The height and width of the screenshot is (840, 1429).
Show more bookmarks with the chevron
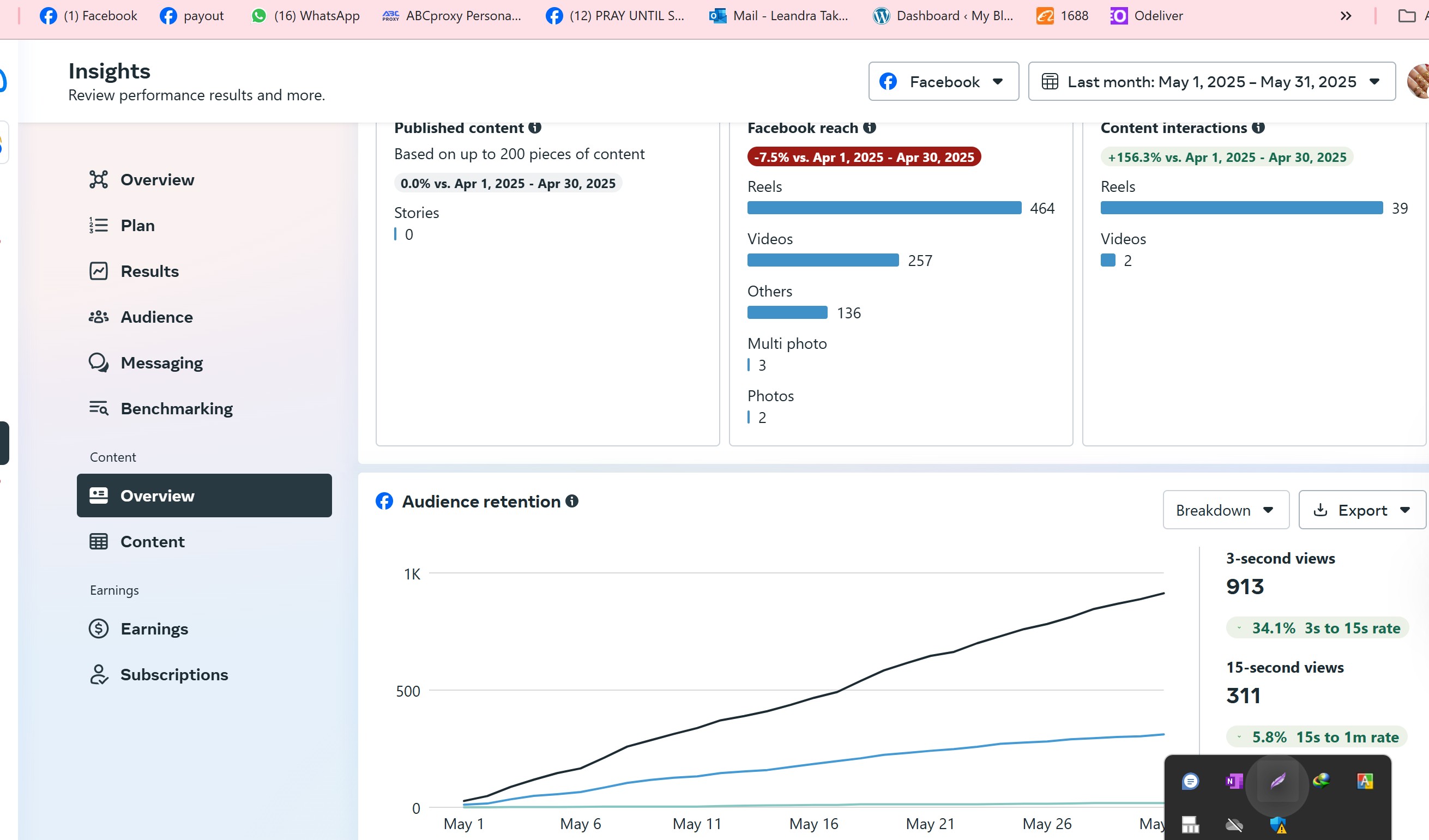click(1346, 16)
